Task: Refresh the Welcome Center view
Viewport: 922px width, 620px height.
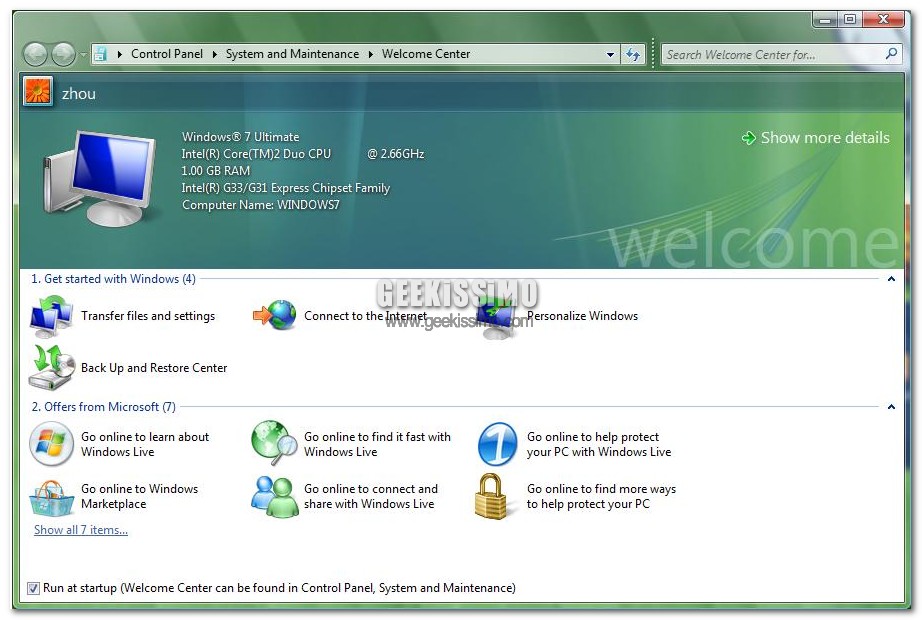Action: coord(633,54)
